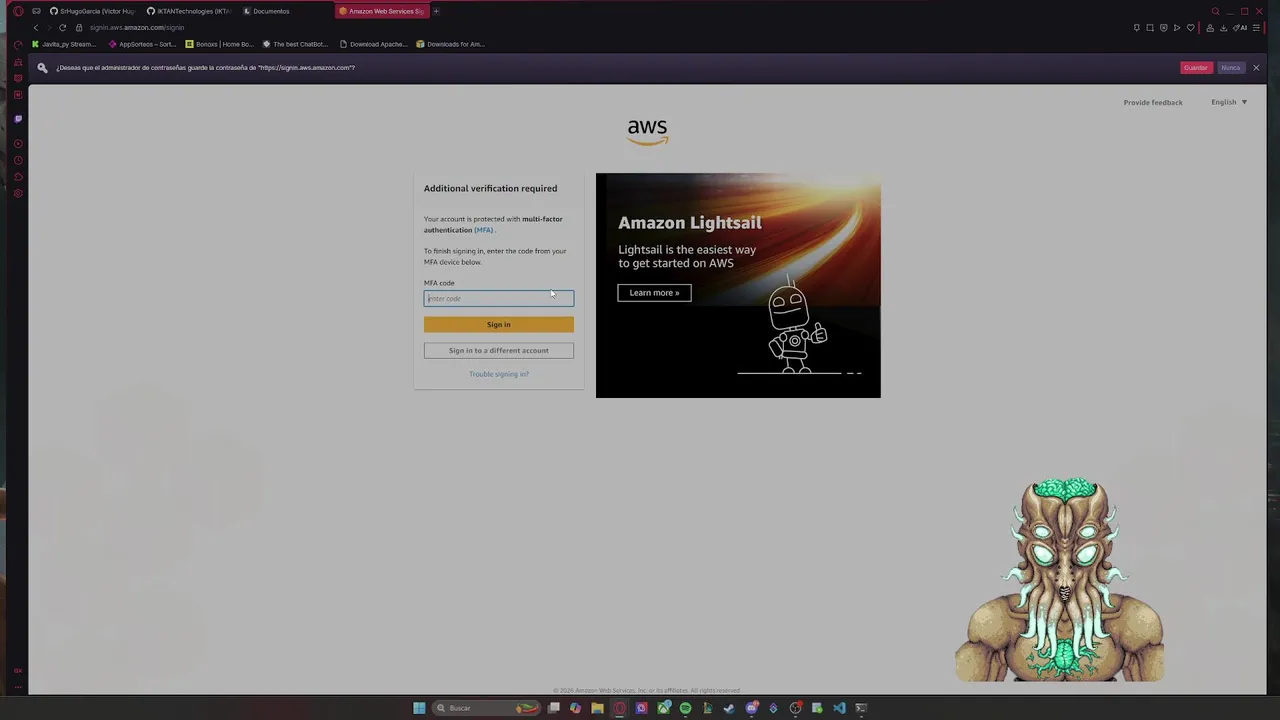Open the Downloads for Am... bookmark

pos(450,44)
